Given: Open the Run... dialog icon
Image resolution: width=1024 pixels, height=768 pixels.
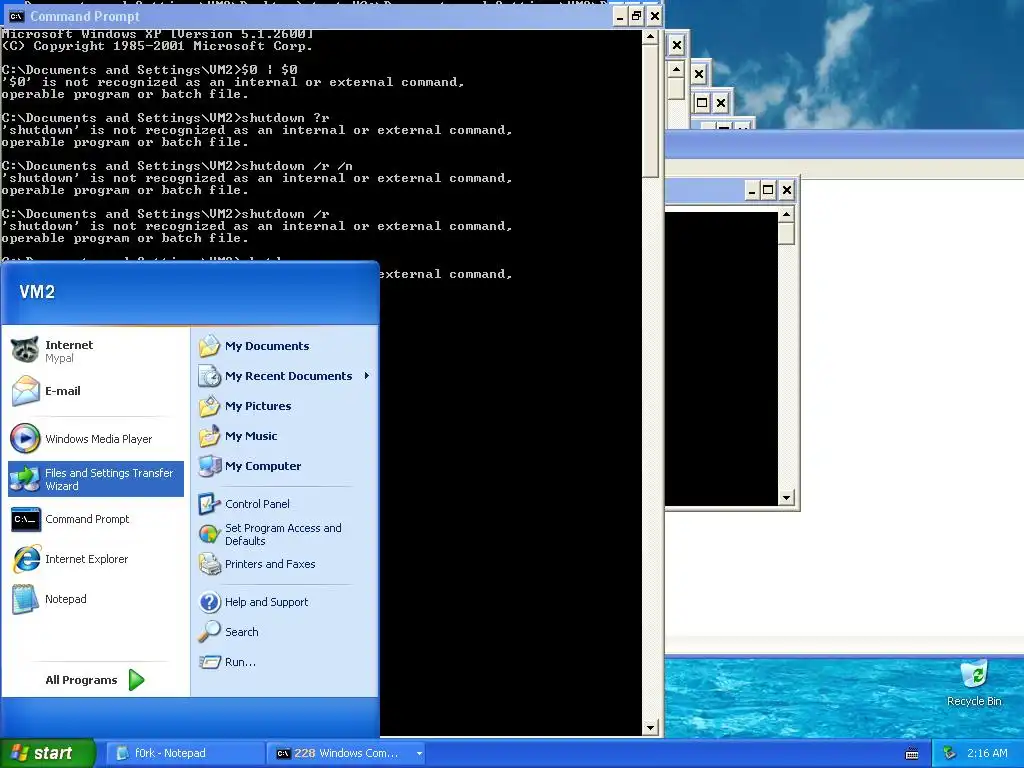Looking at the screenshot, I should (210, 662).
